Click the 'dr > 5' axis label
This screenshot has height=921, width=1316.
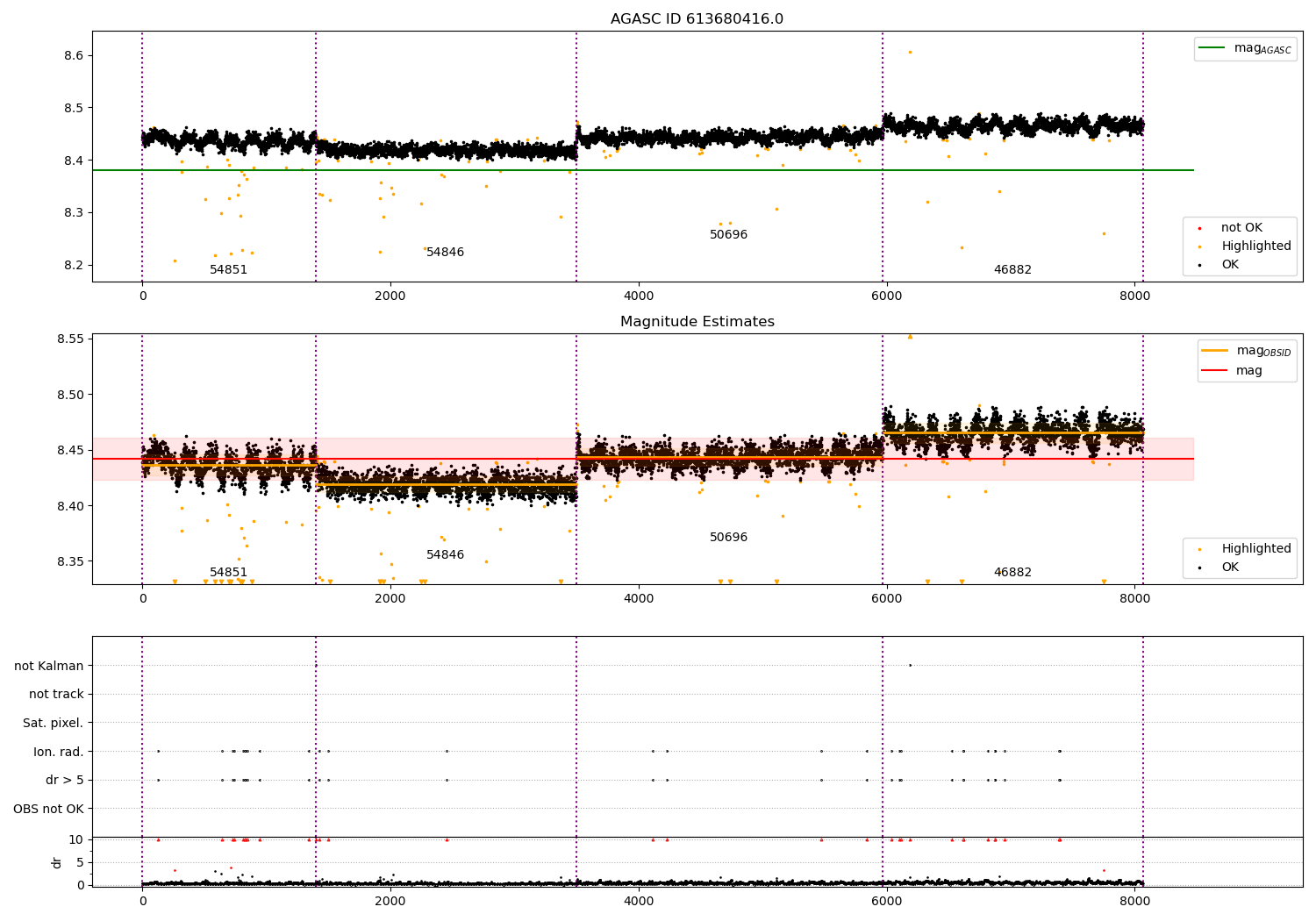pyautogui.click(x=65, y=781)
